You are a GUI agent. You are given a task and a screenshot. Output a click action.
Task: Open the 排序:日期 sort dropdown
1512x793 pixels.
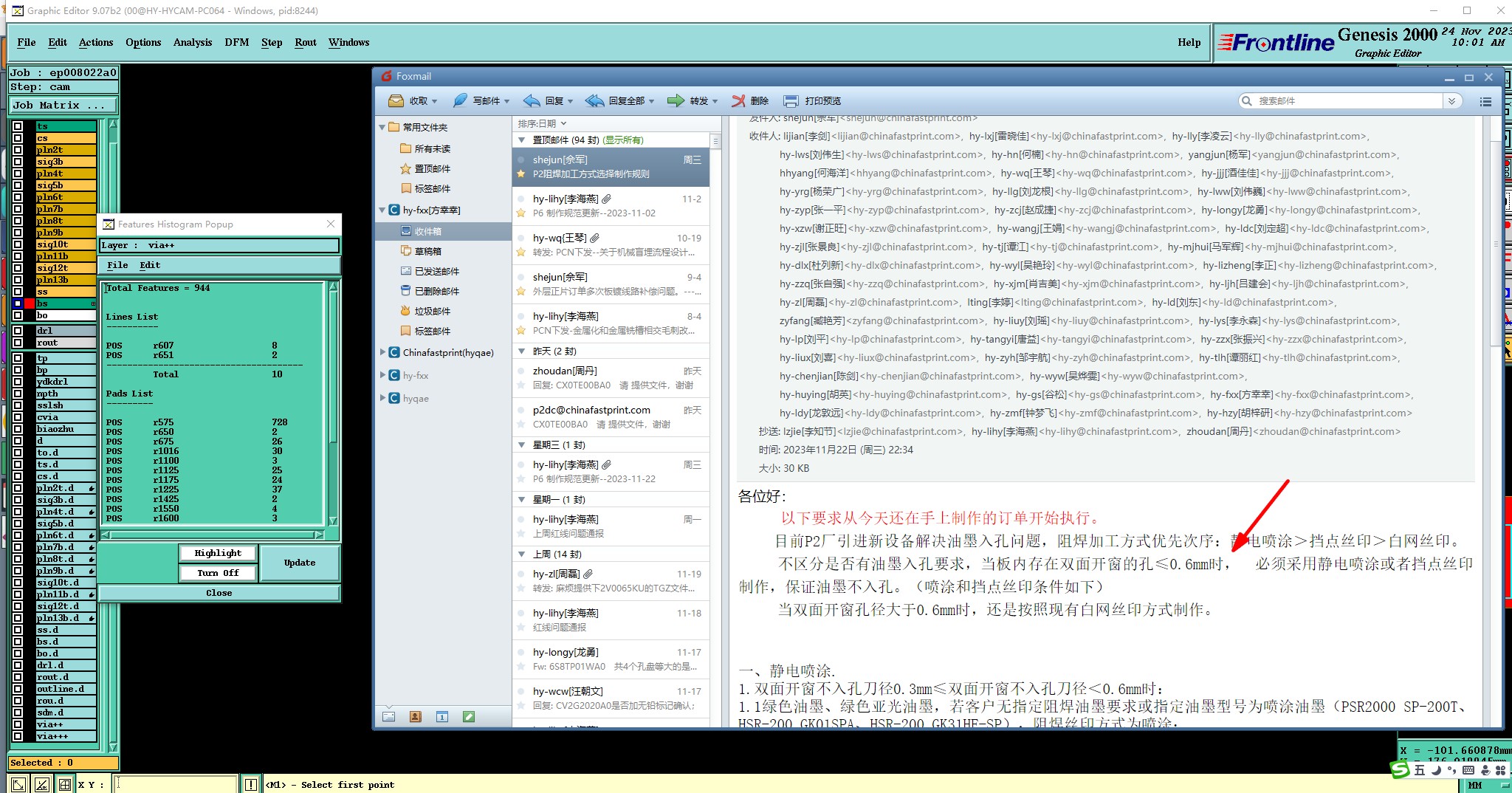pyautogui.click(x=542, y=123)
